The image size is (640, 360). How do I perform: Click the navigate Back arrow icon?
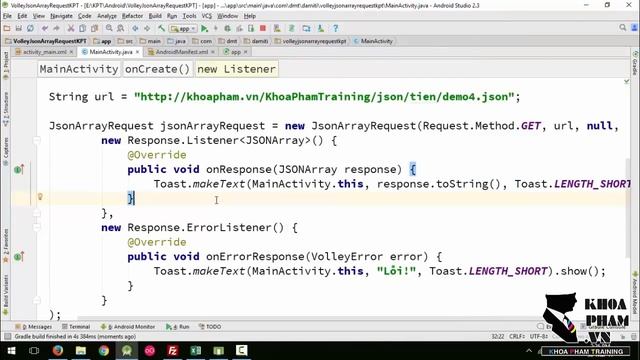[x=135, y=29]
